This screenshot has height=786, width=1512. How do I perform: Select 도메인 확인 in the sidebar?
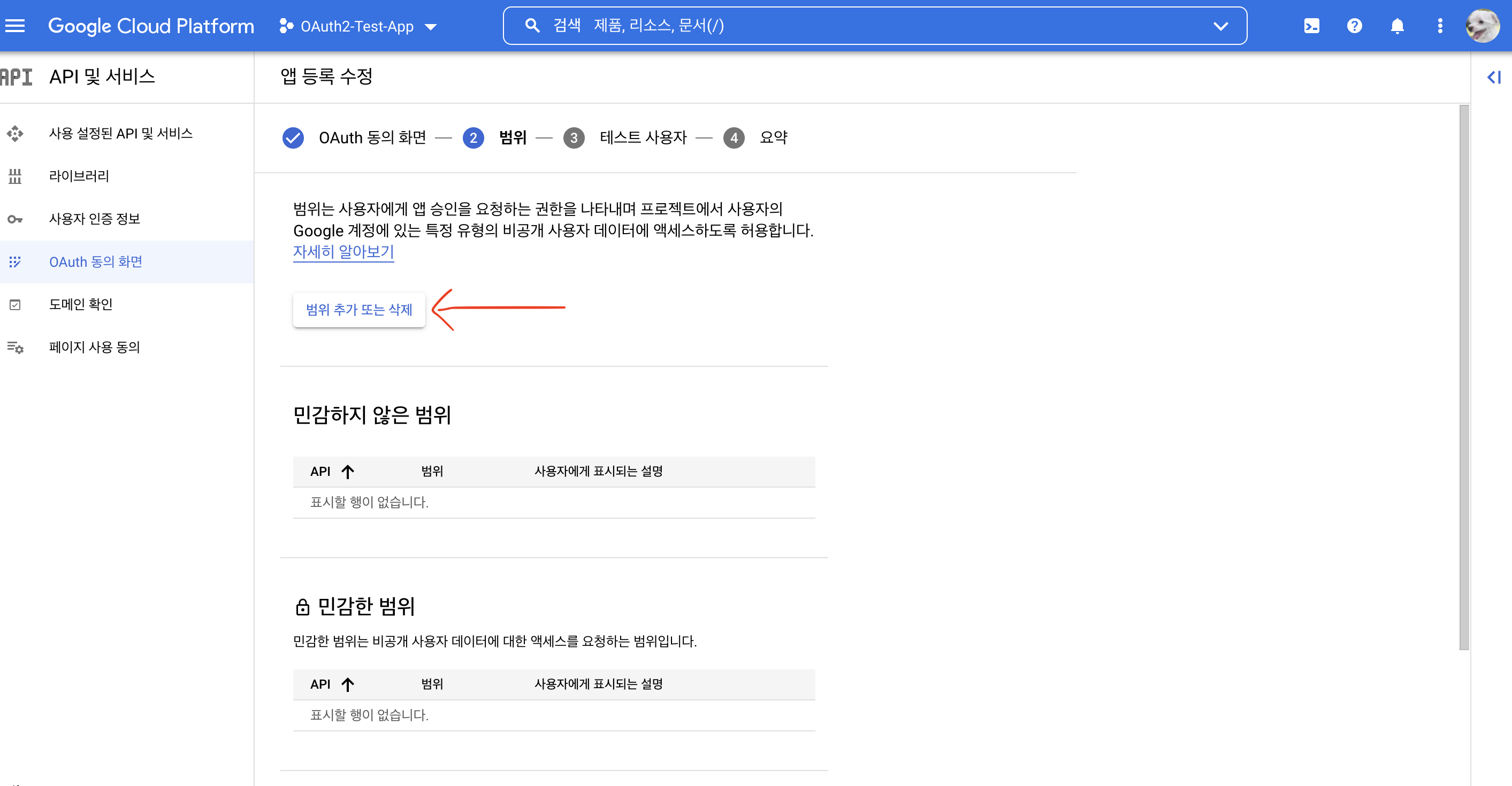(80, 304)
